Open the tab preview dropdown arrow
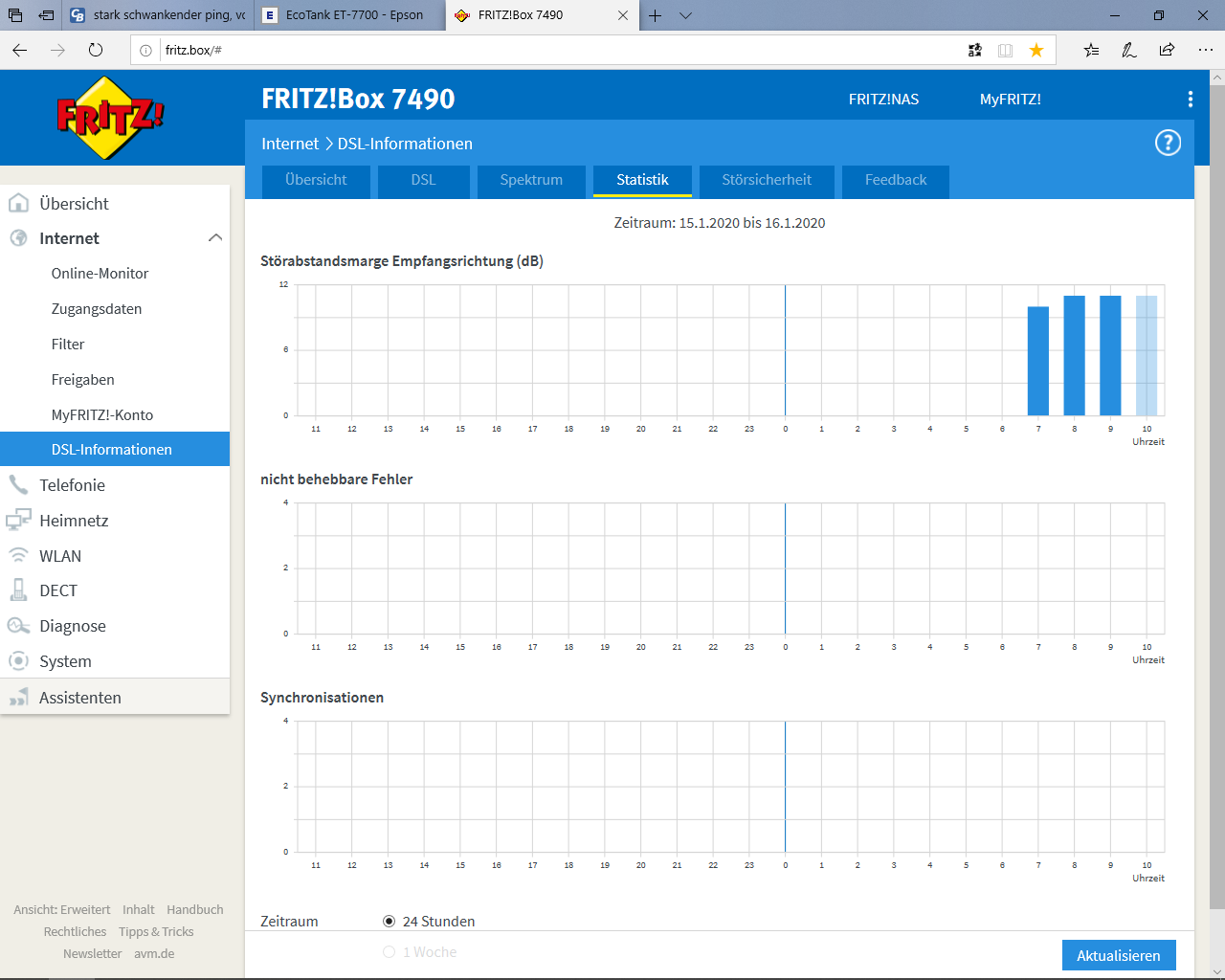This screenshot has height=980, width=1225. point(685,15)
